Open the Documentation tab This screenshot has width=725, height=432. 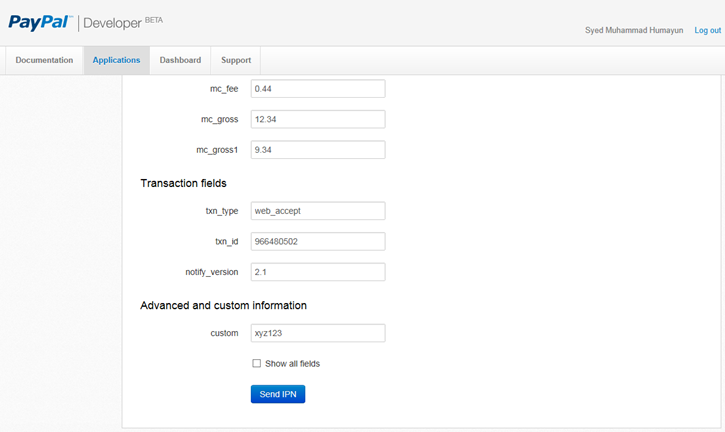tap(44, 60)
